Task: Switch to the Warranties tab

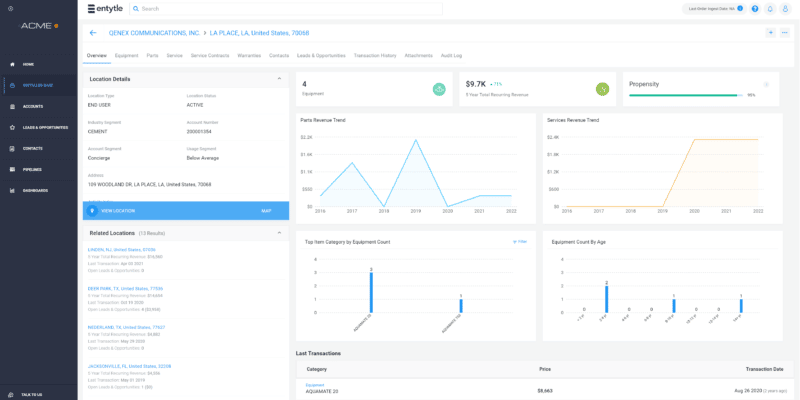Action: 249,56
